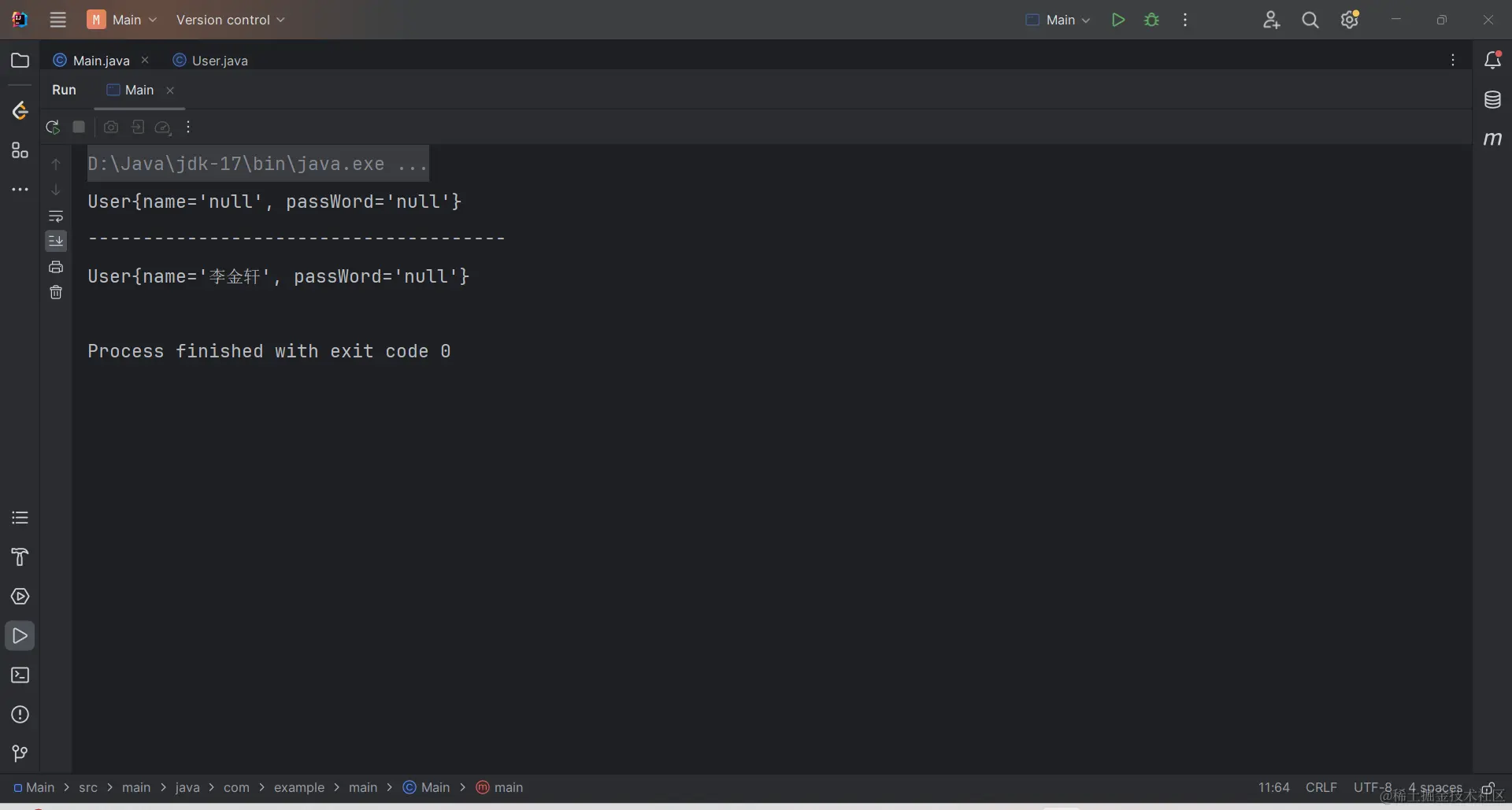Open the Terminal tool window
The image size is (1512, 810).
[x=20, y=675]
